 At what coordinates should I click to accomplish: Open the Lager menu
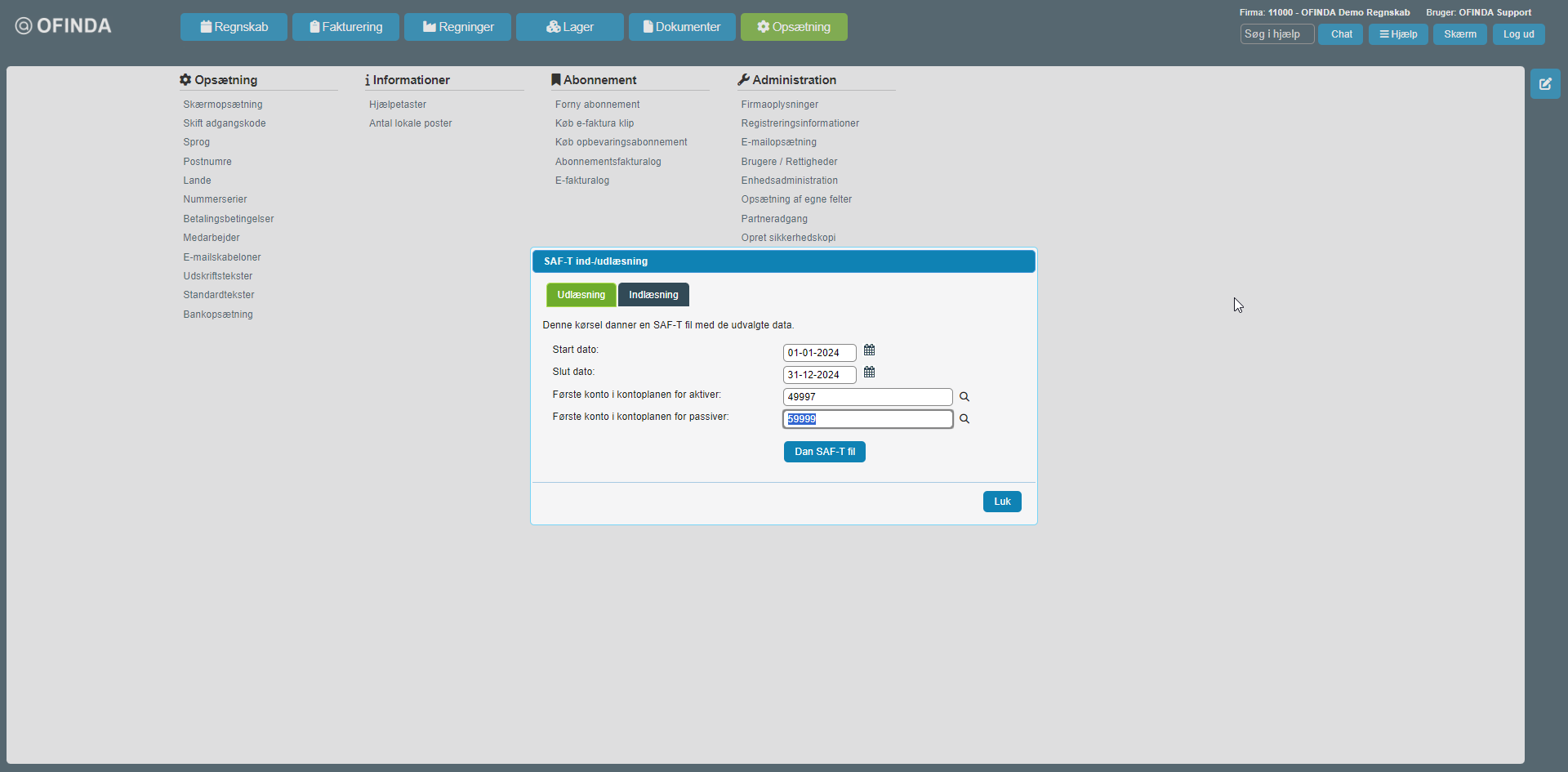(x=569, y=27)
